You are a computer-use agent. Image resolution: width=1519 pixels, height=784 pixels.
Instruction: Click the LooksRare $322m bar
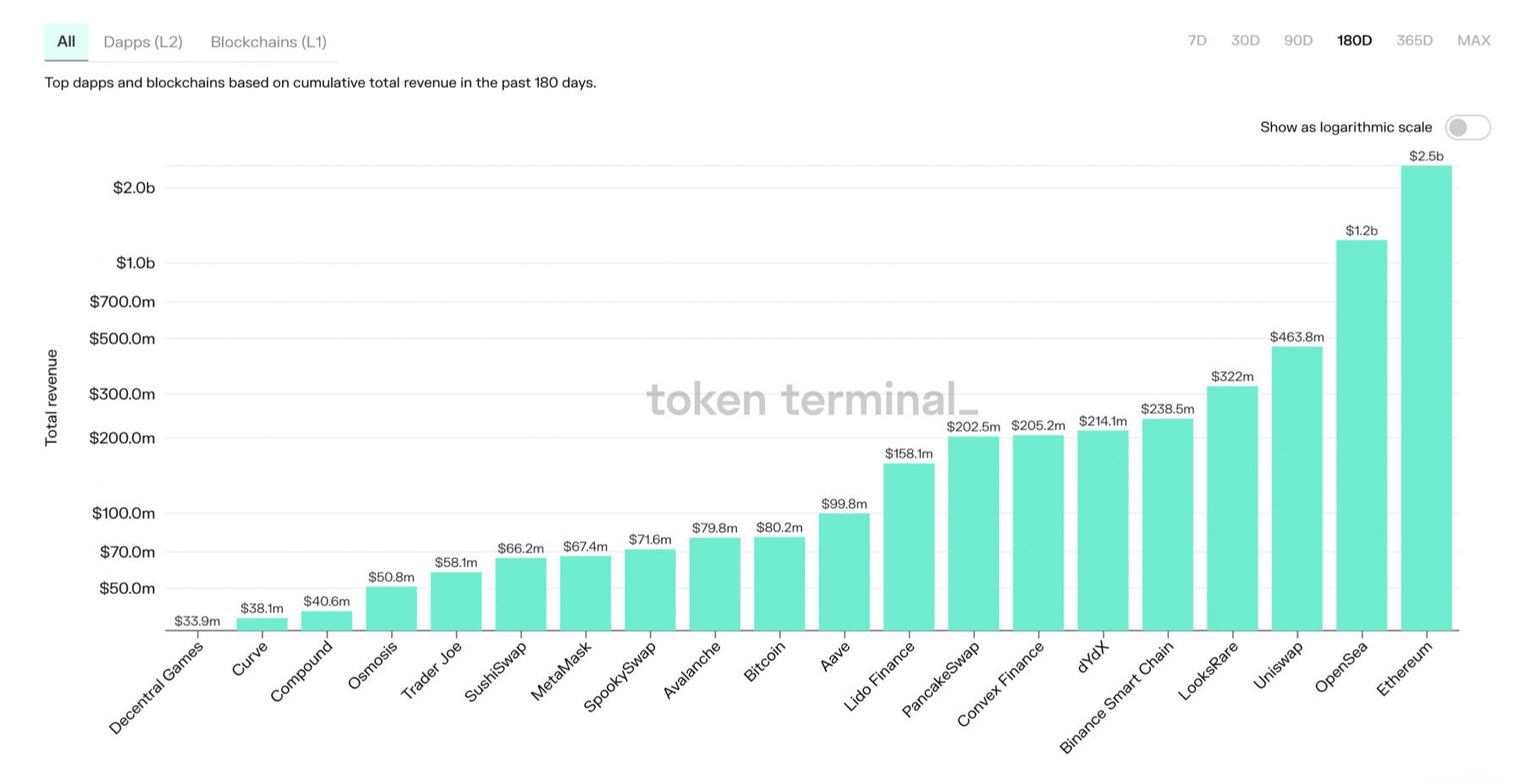click(1232, 508)
